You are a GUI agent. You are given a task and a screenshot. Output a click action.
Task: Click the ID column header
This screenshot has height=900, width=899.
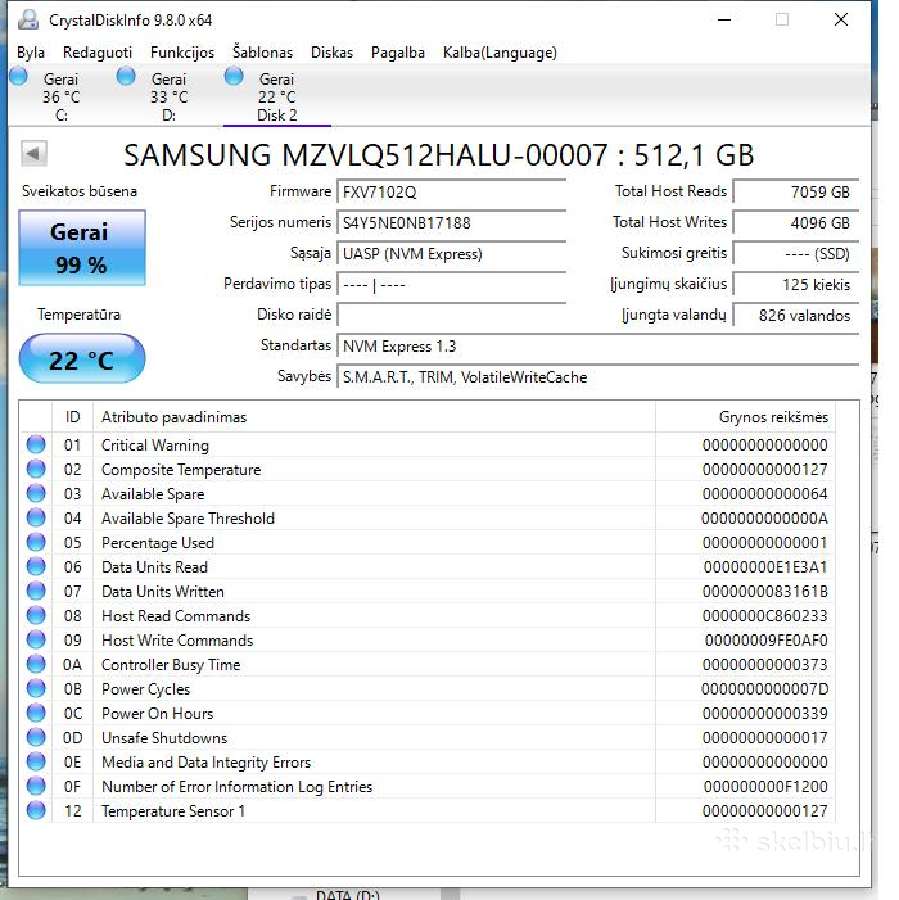pos(72,417)
